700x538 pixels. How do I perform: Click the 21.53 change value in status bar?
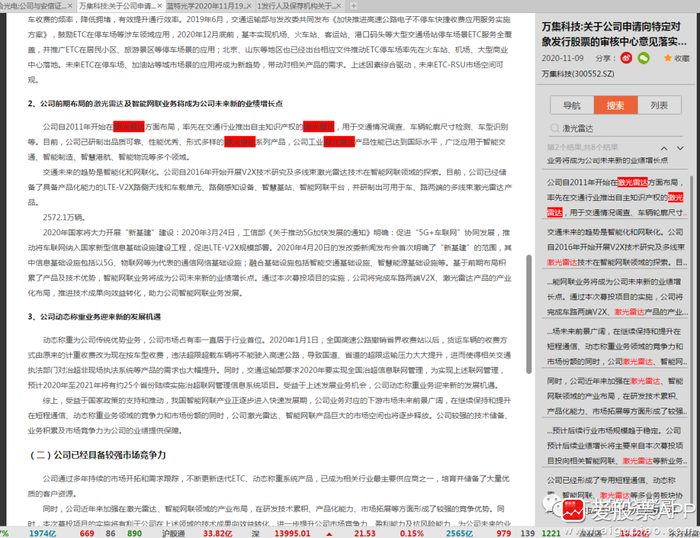tap(364, 533)
